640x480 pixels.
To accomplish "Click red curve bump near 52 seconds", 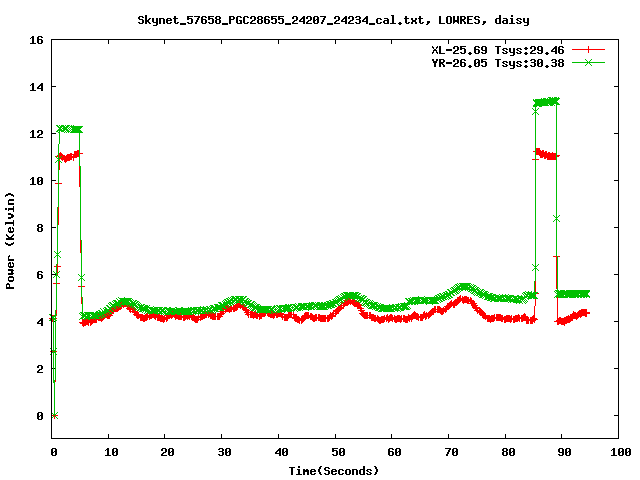I will click(349, 304).
